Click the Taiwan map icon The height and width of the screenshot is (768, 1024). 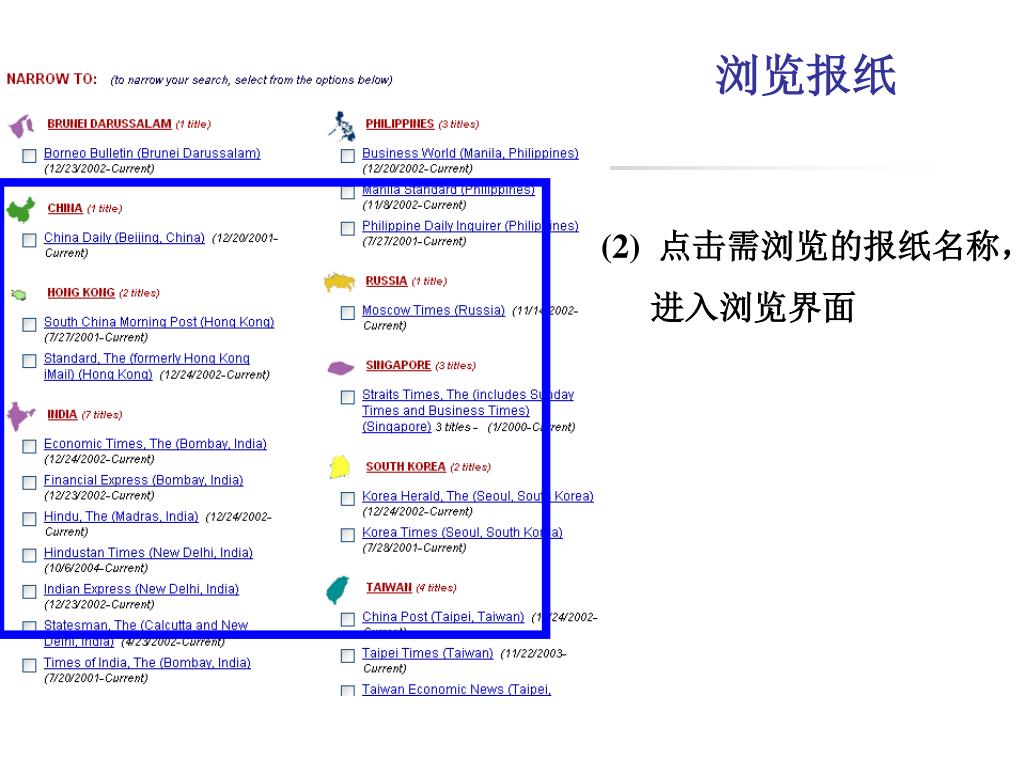[338, 590]
